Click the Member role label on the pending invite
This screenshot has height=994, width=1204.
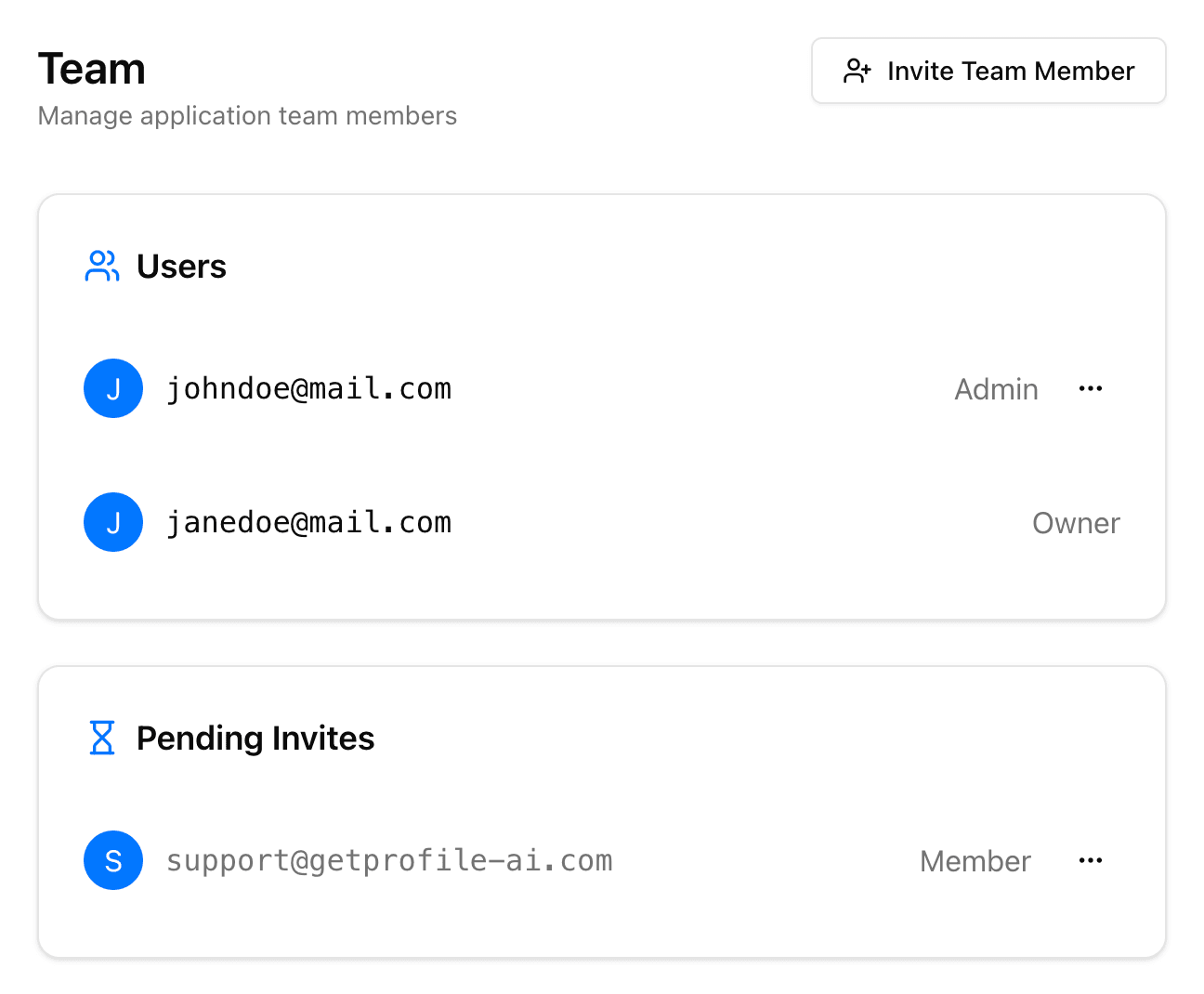(975, 861)
